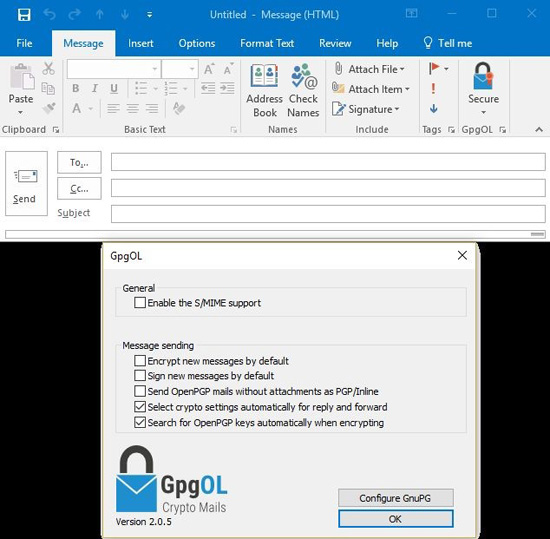
Task: Open the Customize Quick Access Toolbar dropdown
Action: [x=149, y=15]
